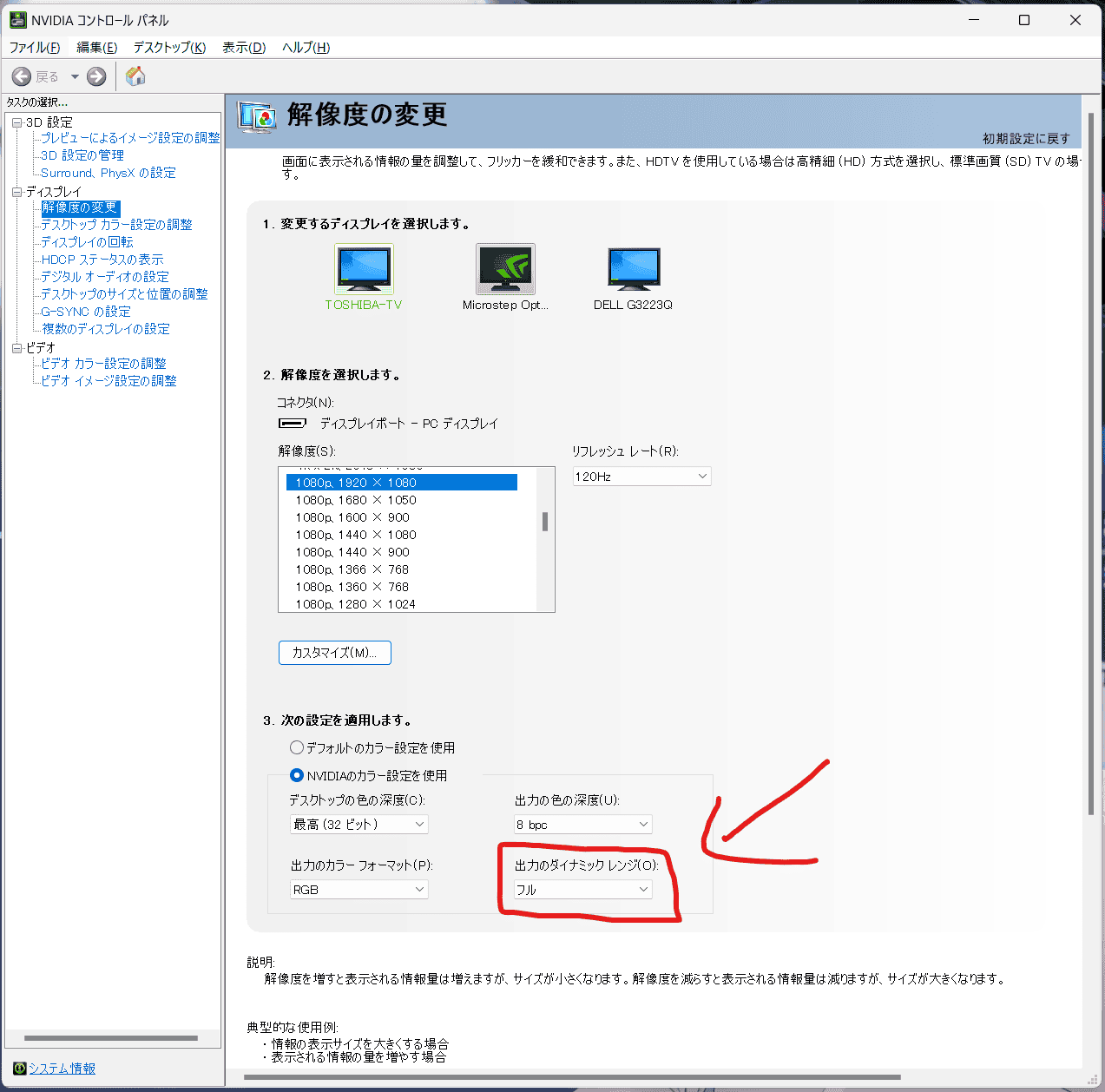Viewport: 1105px width, 1092px height.
Task: Open ビデオ イメージ設定の調整 tree item
Action: pyautogui.click(x=109, y=381)
